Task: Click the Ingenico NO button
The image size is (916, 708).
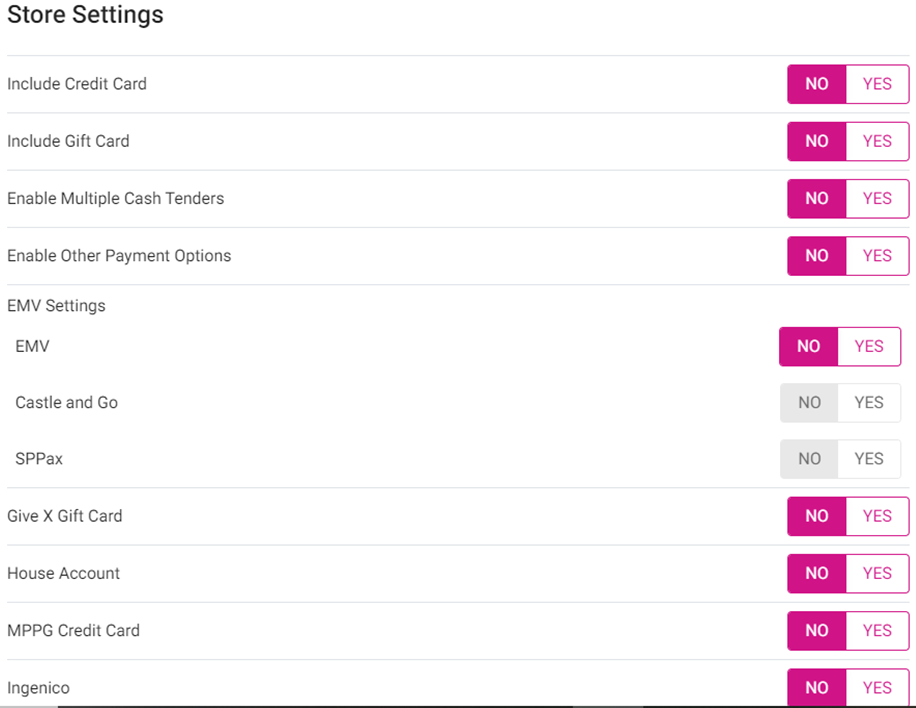Action: (817, 688)
